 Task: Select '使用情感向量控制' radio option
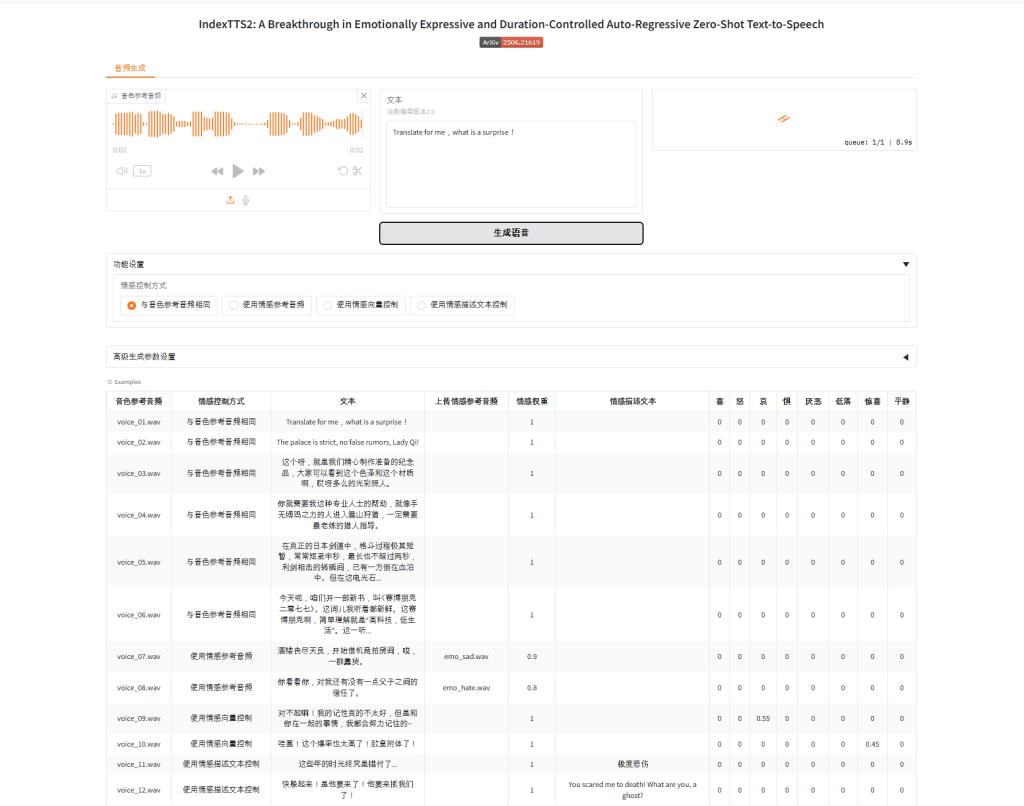[327, 306]
